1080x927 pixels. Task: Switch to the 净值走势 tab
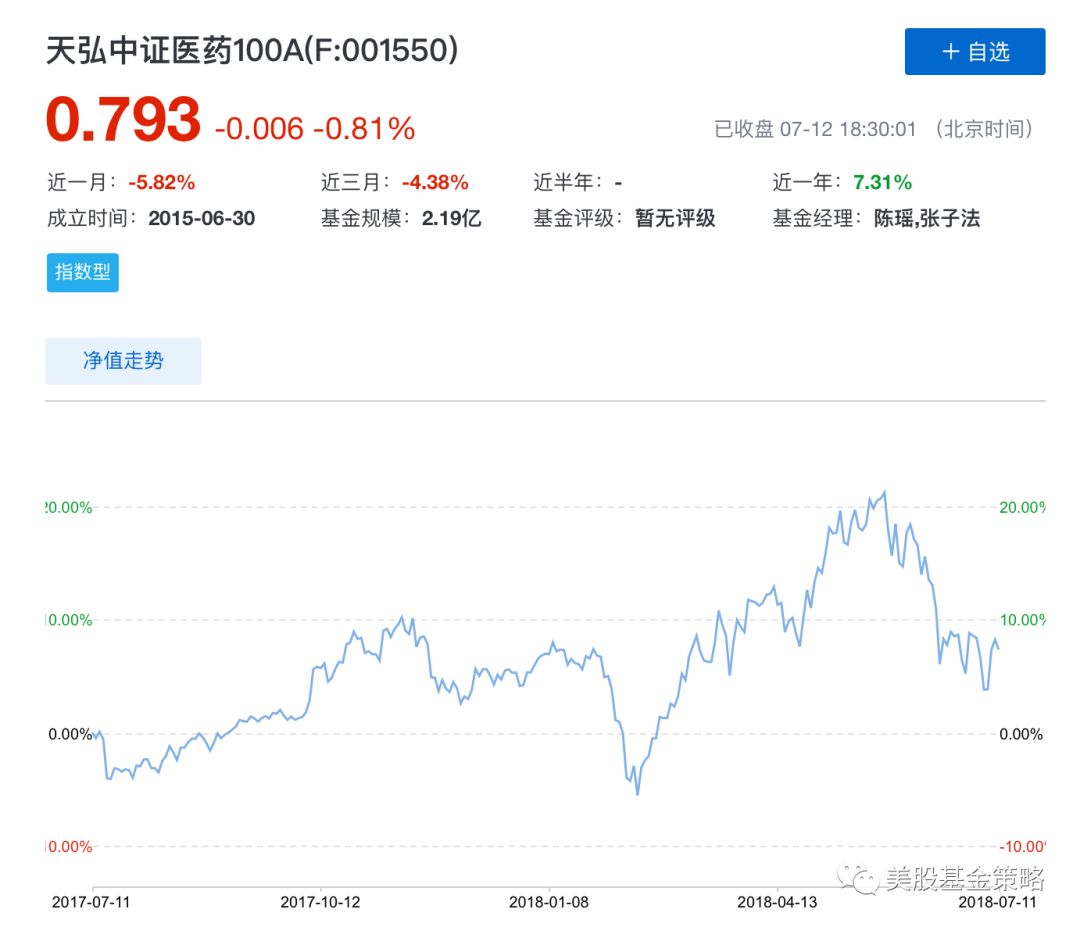click(123, 361)
